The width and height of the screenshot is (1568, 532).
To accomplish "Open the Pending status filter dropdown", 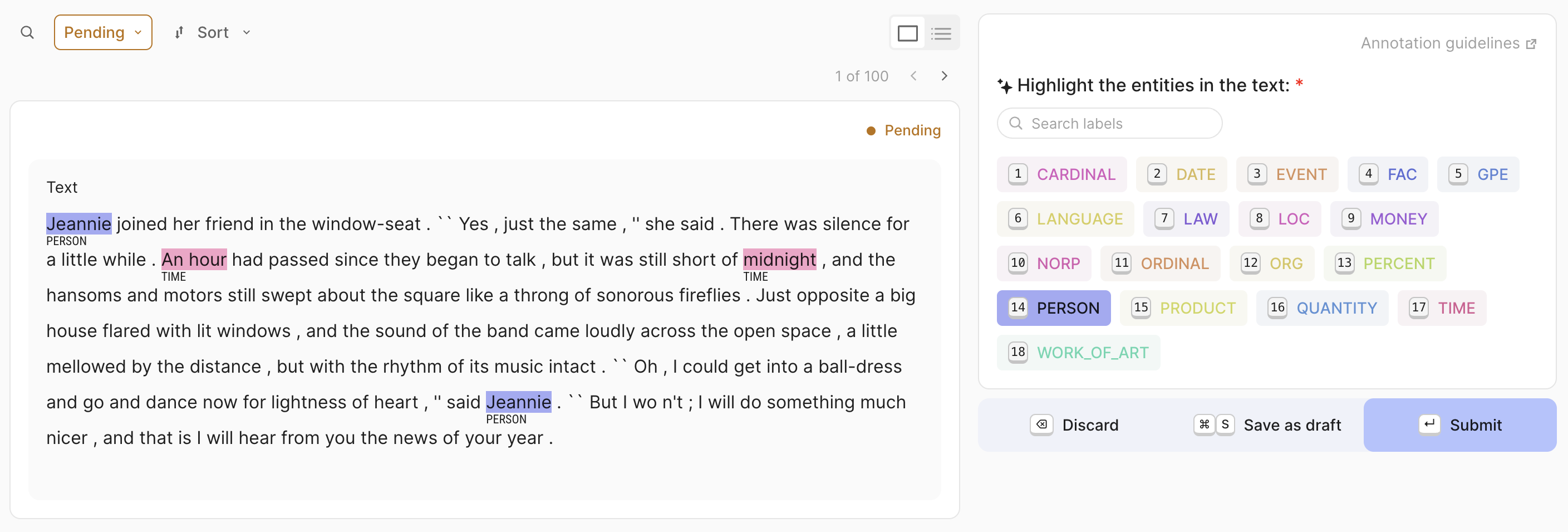I will [x=103, y=32].
